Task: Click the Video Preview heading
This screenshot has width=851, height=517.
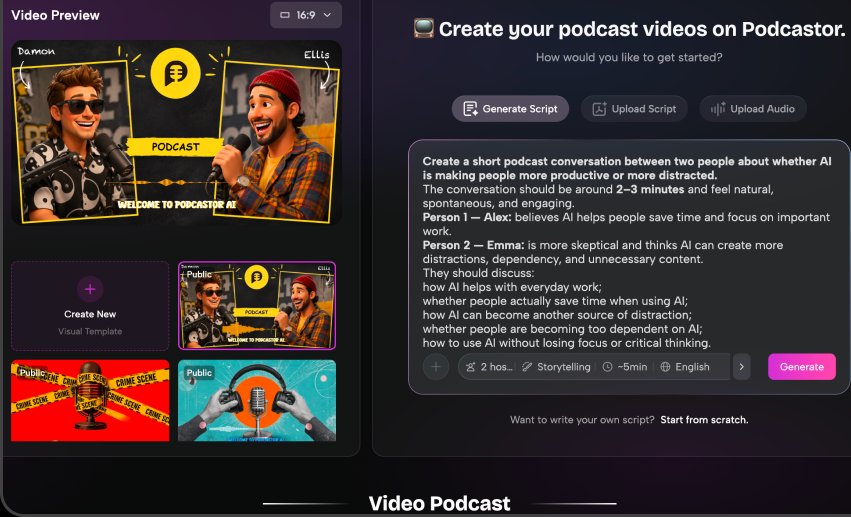Action: click(55, 15)
